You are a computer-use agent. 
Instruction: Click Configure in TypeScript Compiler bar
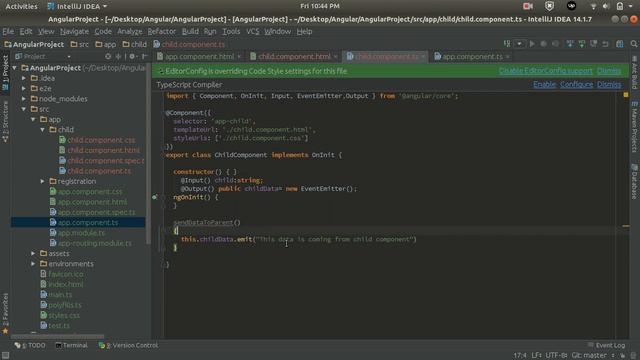click(576, 84)
